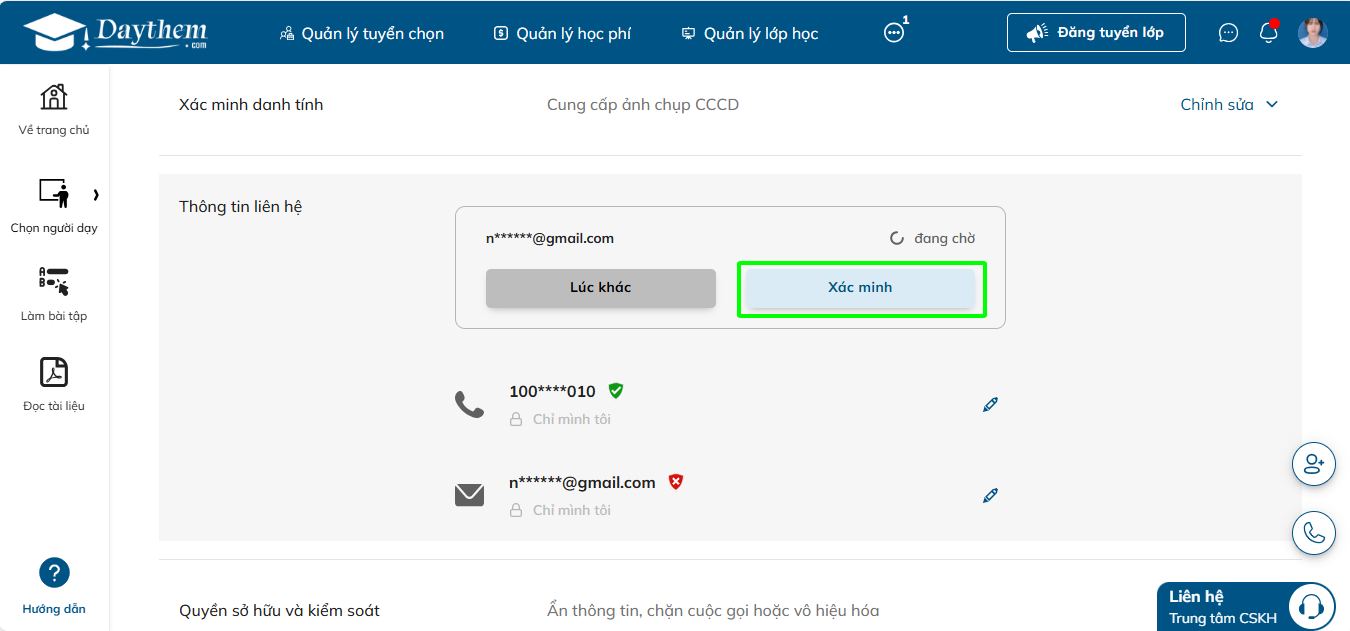Click Ẩn thông tin, chặn cuộc gọi description

(x=713, y=610)
